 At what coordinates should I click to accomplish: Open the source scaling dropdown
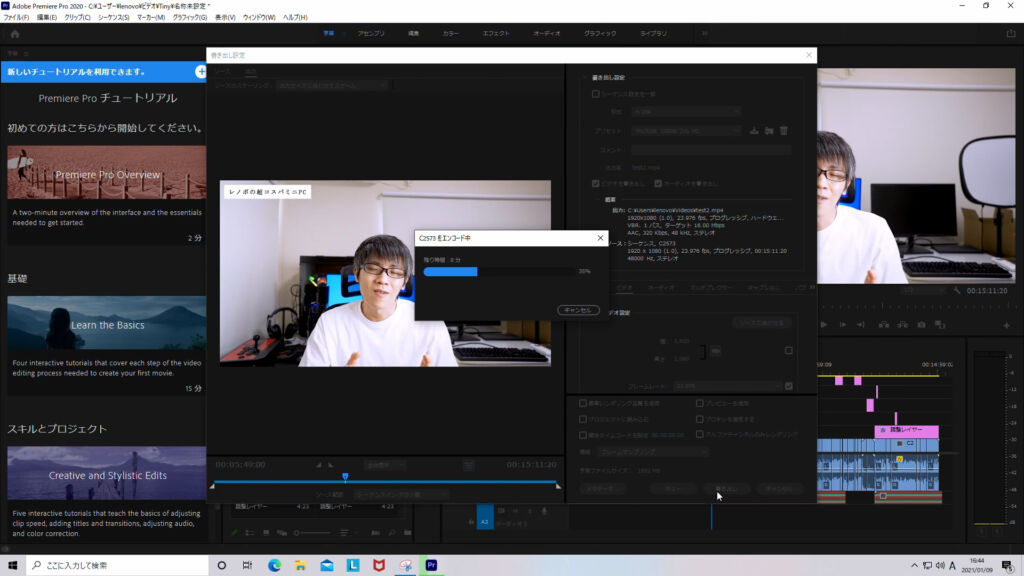click(332, 86)
